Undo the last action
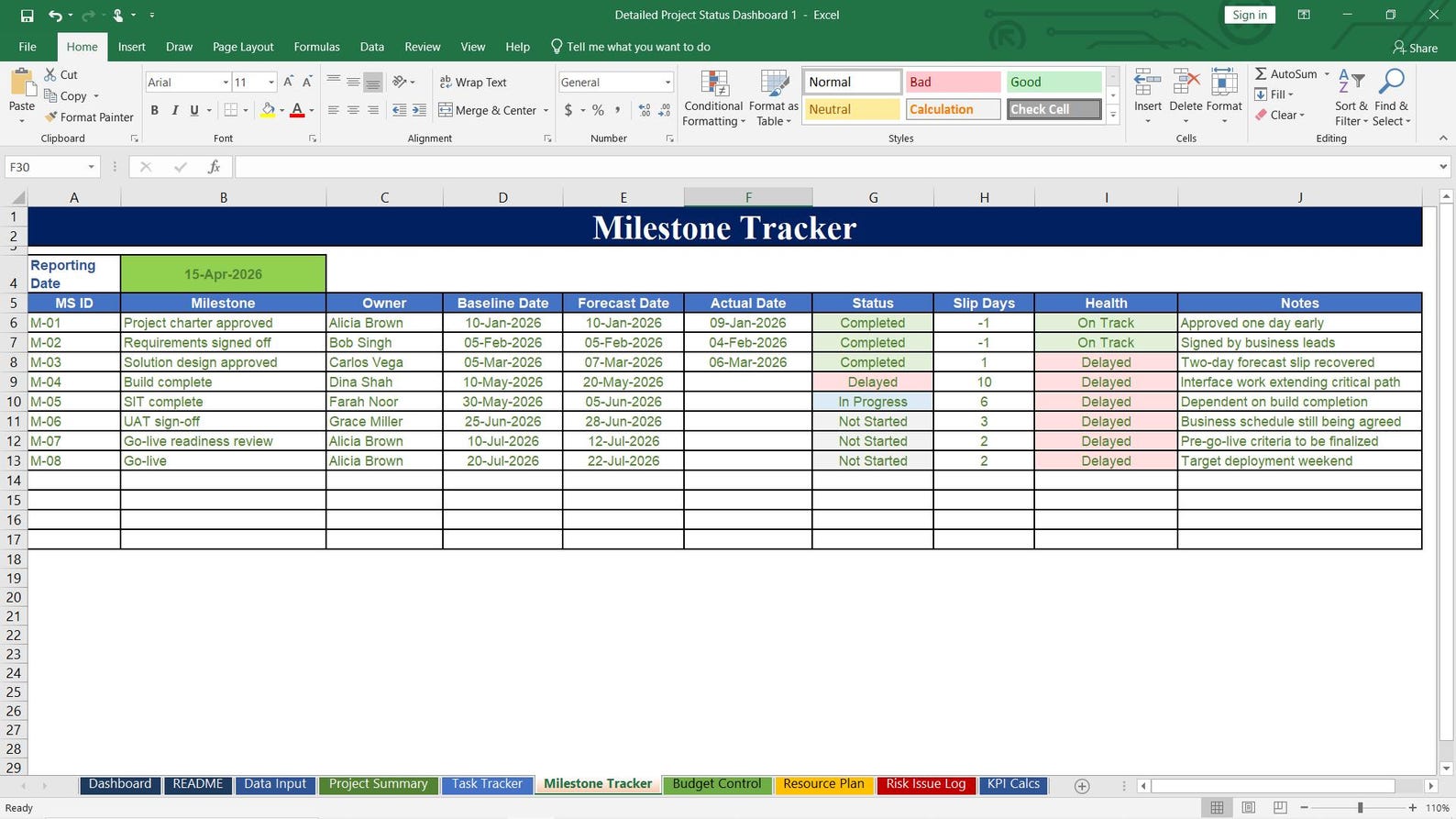This screenshot has width=1456, height=819. click(x=56, y=16)
